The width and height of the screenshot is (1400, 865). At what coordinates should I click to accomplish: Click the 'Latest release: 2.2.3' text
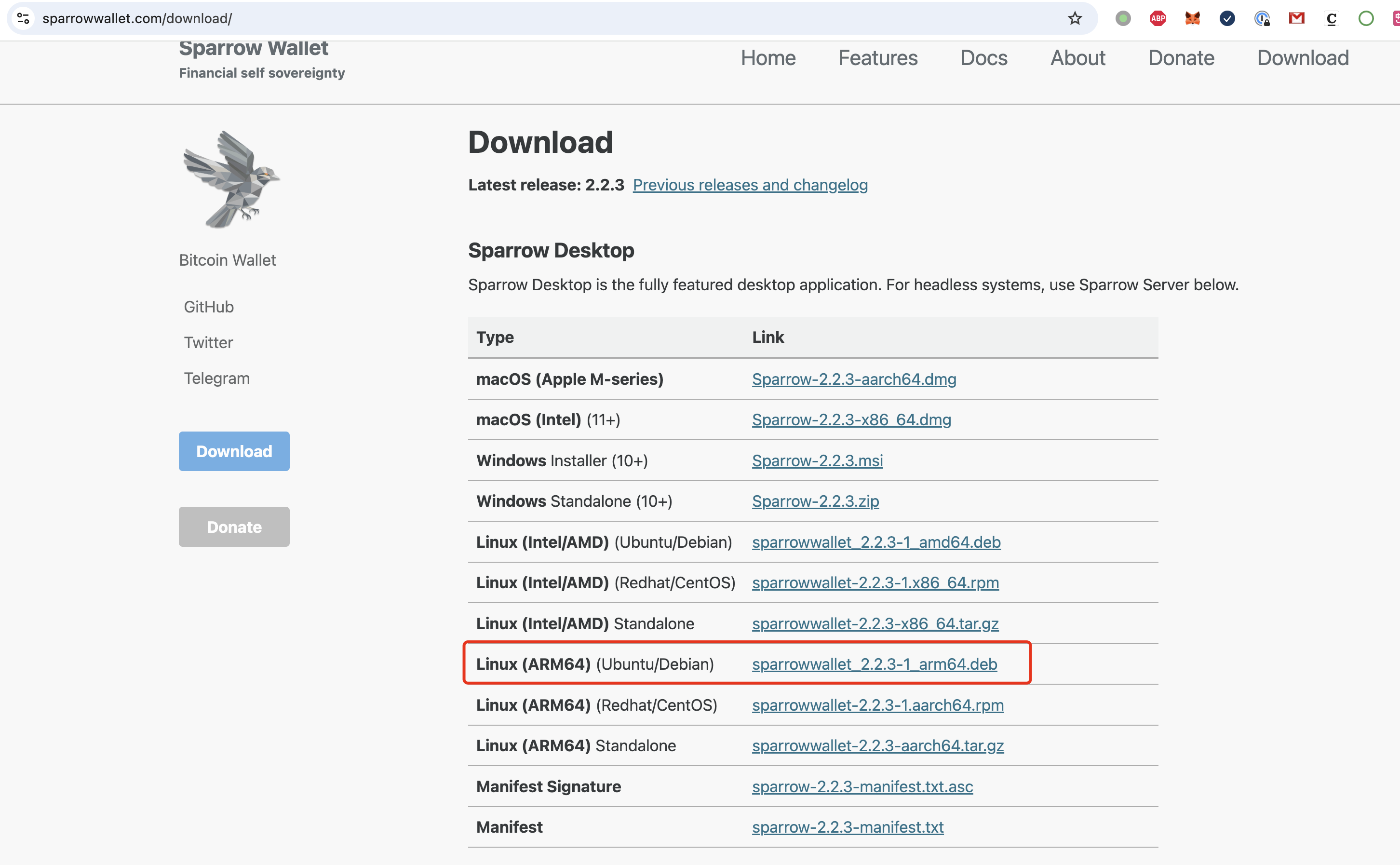click(x=546, y=185)
